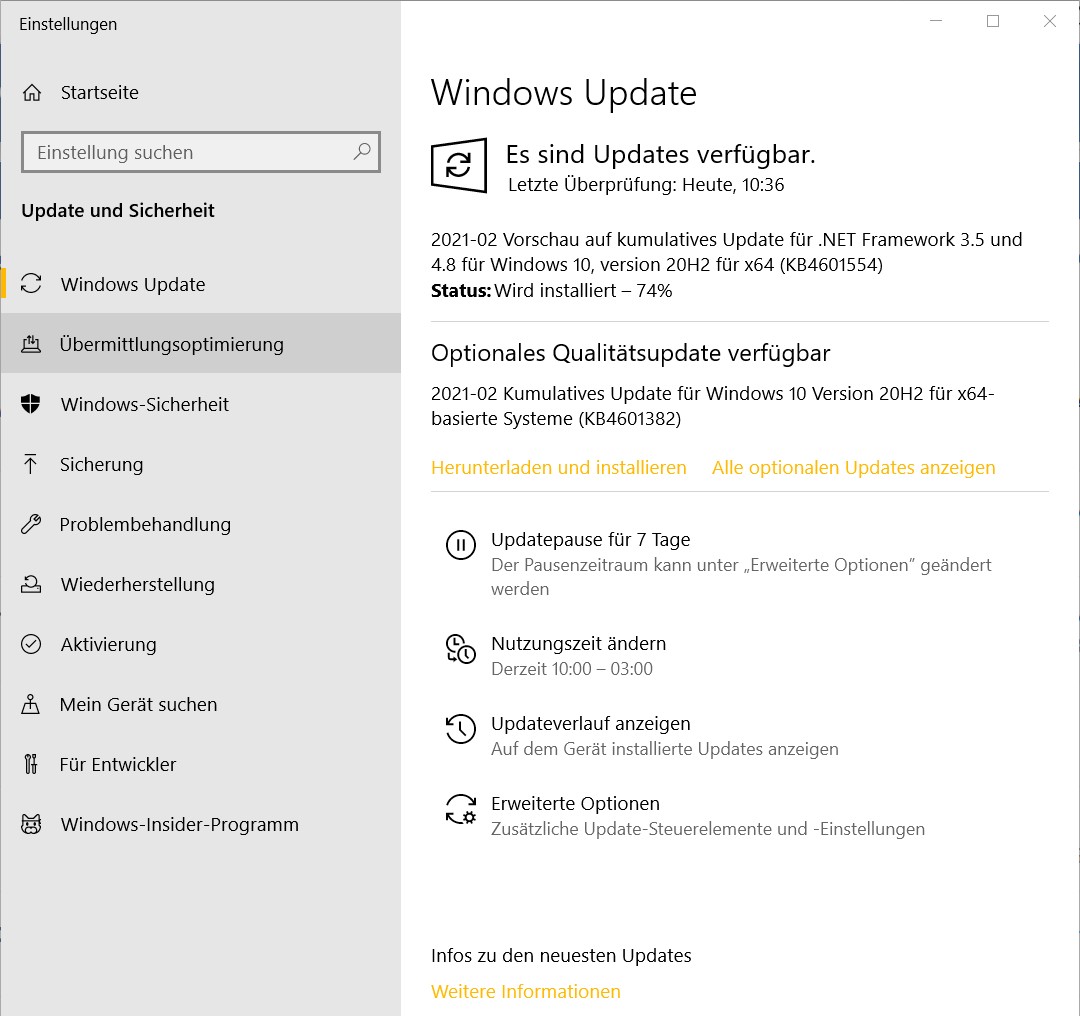Click the tools icon for Für Entwickler
1080x1016 pixels.
[30, 764]
